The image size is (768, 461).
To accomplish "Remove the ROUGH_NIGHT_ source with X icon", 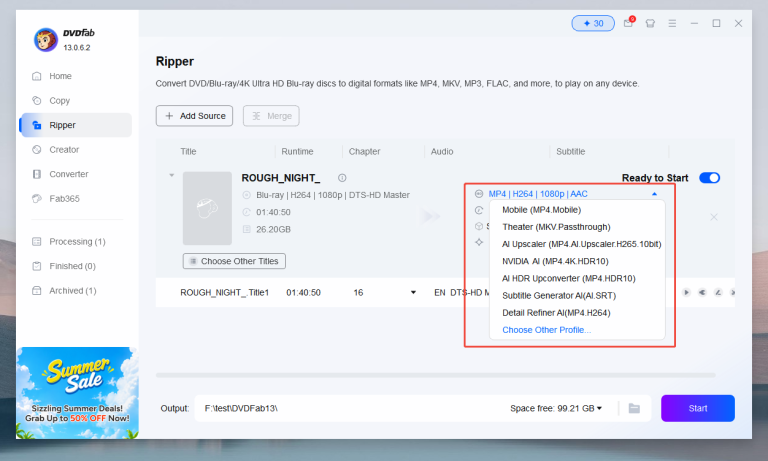I will click(x=714, y=217).
